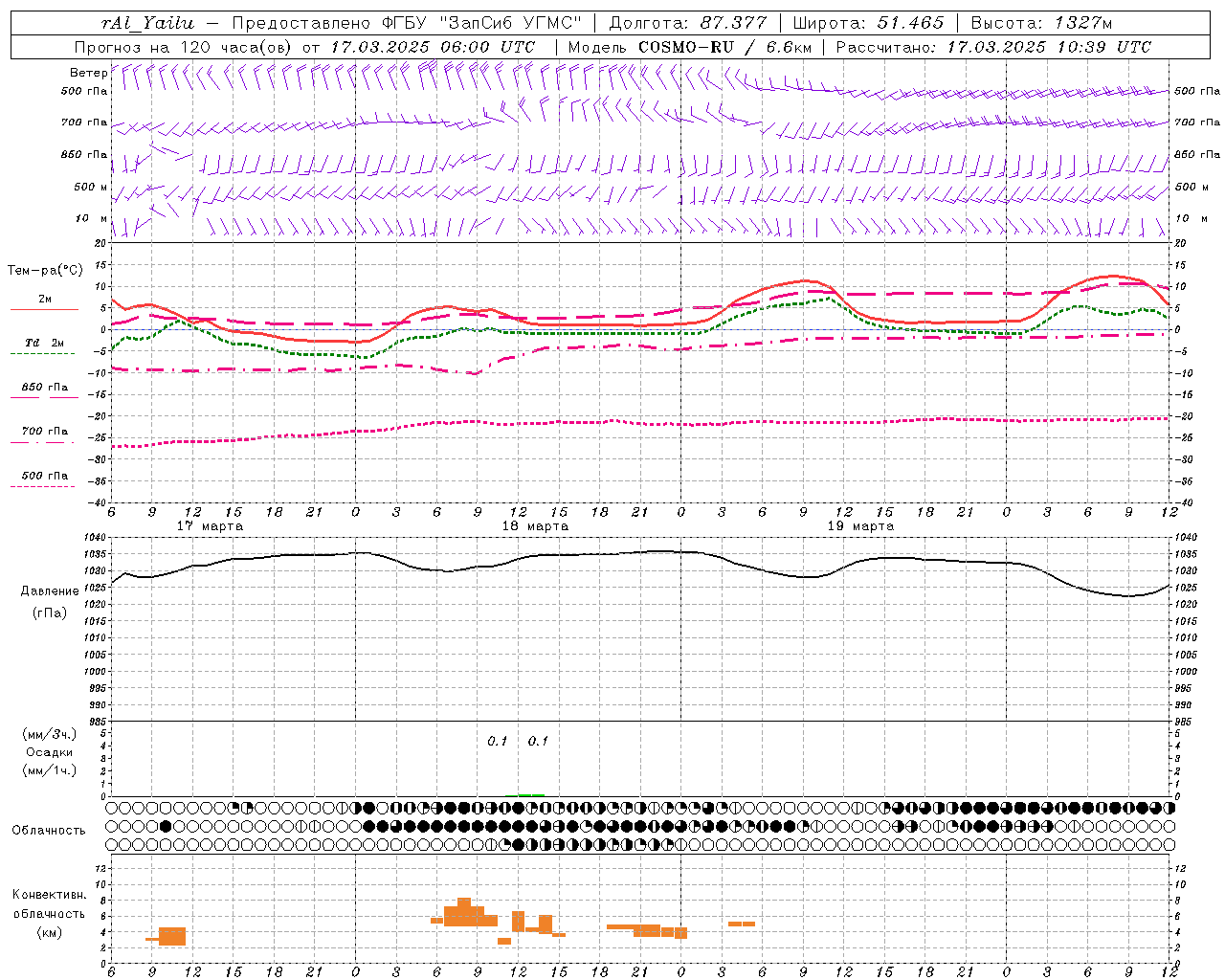Select the Осадки precipitation label
This screenshot has width=1225, height=980.
[50, 752]
